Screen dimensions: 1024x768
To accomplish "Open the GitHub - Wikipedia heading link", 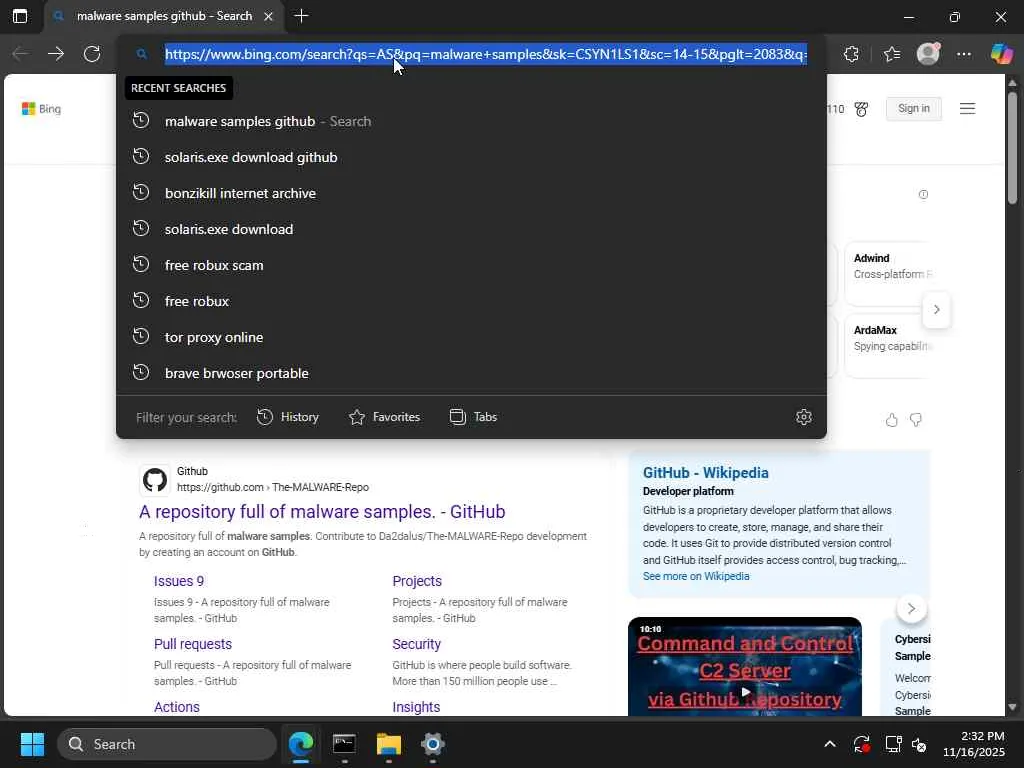I will (x=705, y=473).
